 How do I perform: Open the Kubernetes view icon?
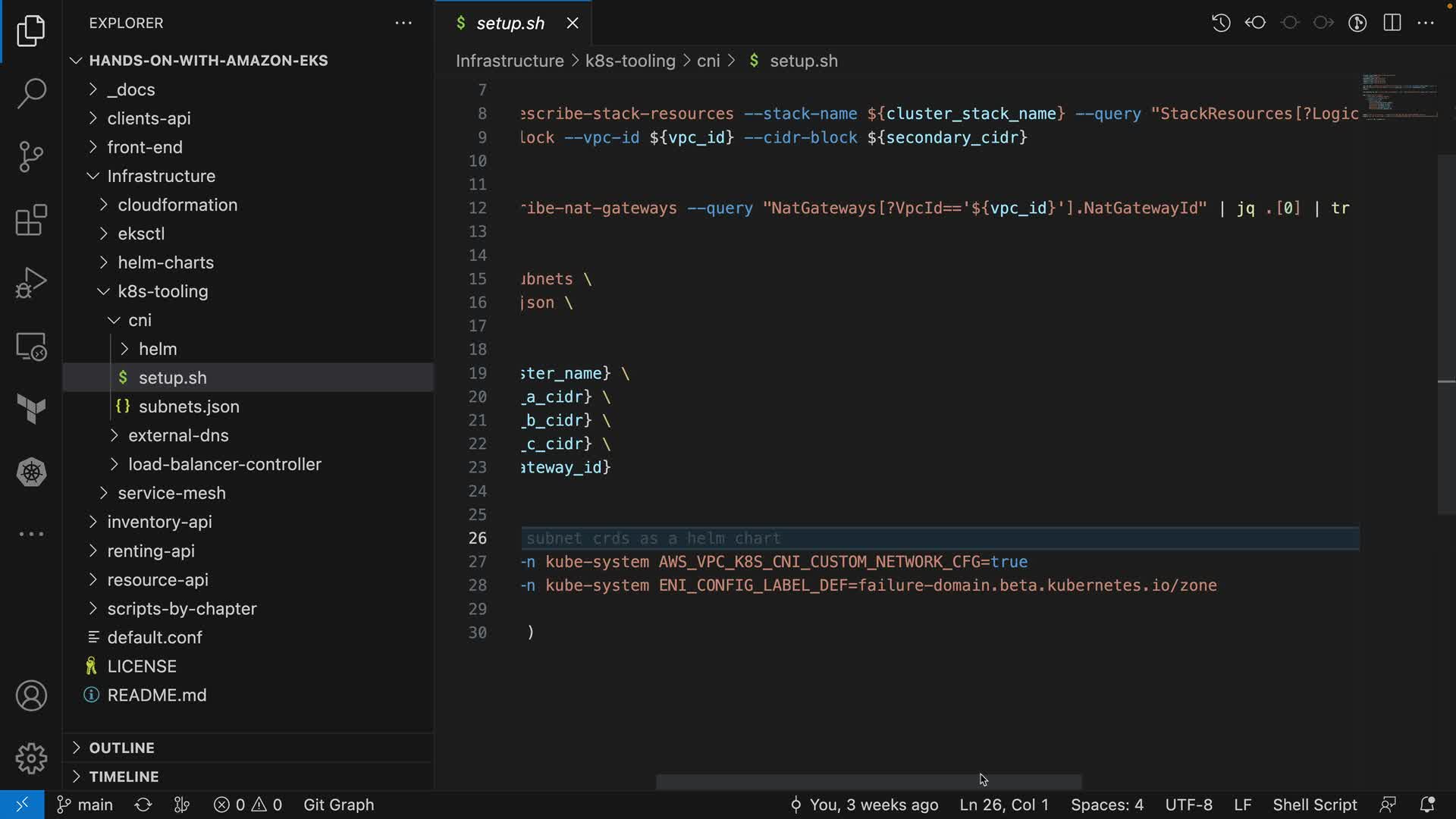click(x=31, y=472)
